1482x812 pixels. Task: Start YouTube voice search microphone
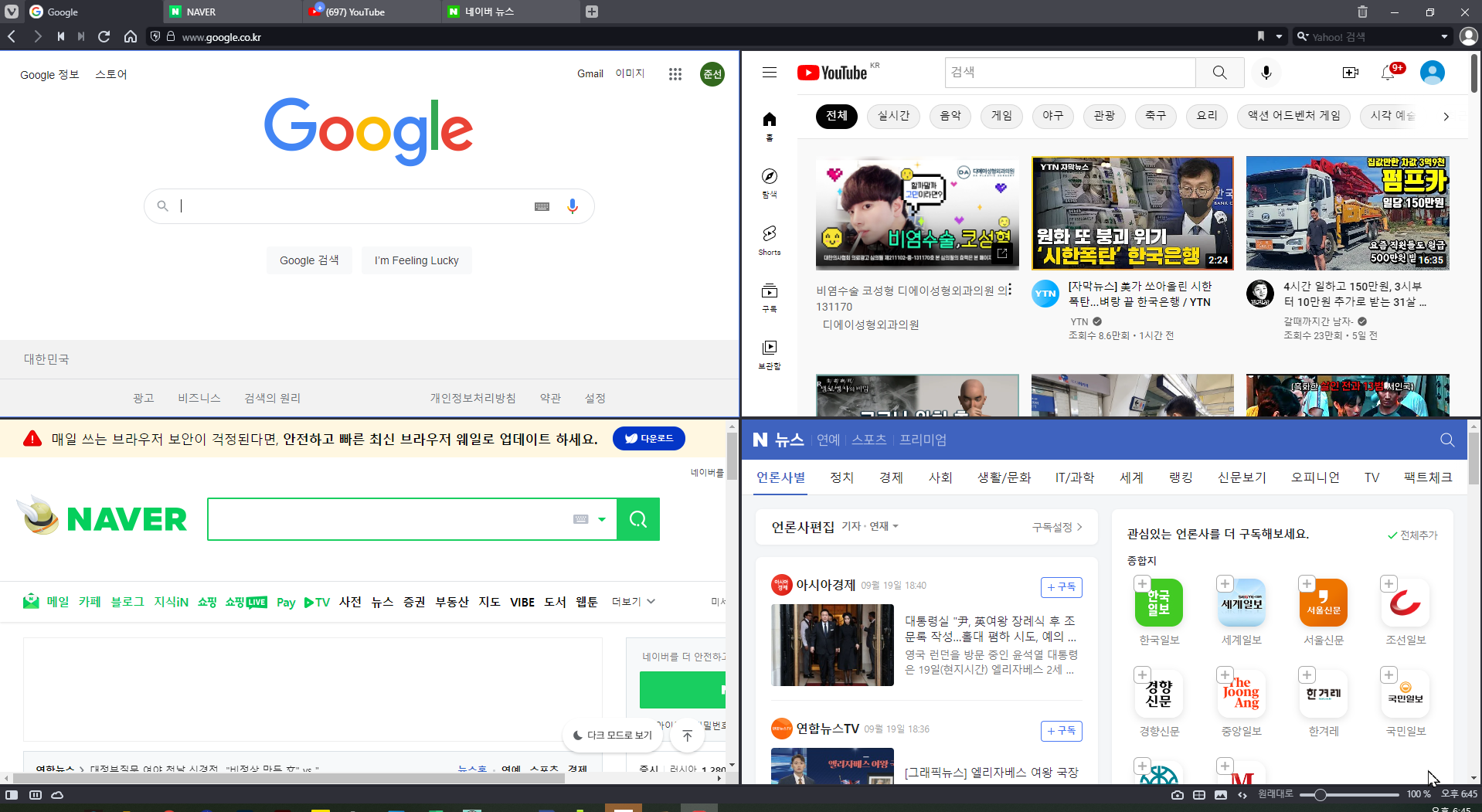point(1266,73)
